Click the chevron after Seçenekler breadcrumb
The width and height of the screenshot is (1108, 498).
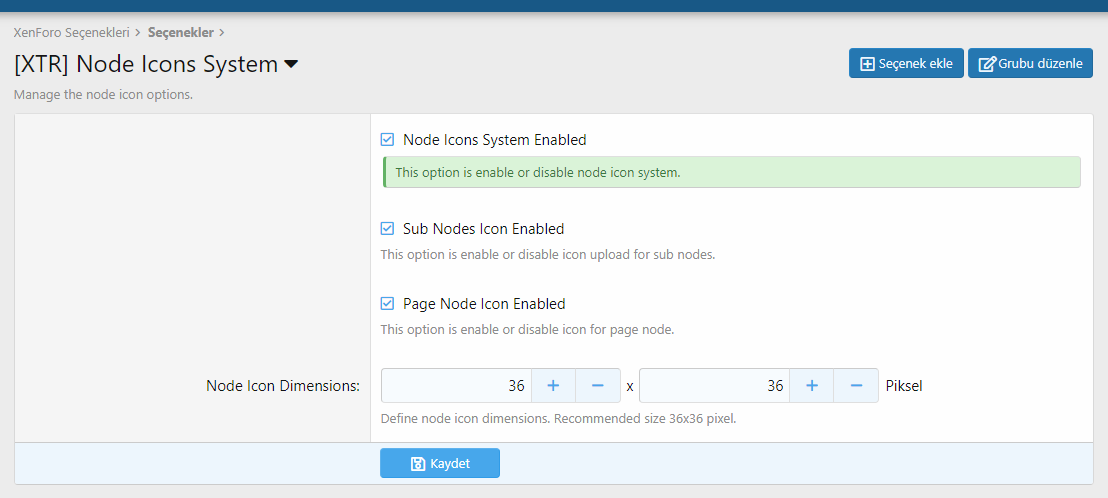click(x=221, y=32)
